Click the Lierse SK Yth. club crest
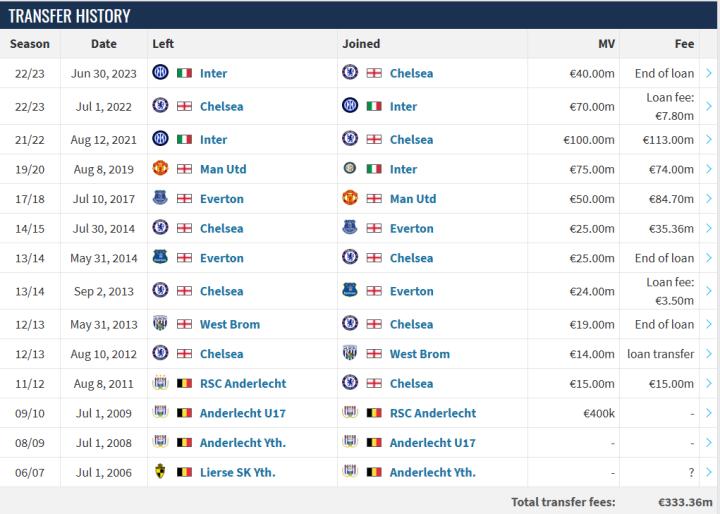Viewport: 720px width, 514px height. [160, 472]
